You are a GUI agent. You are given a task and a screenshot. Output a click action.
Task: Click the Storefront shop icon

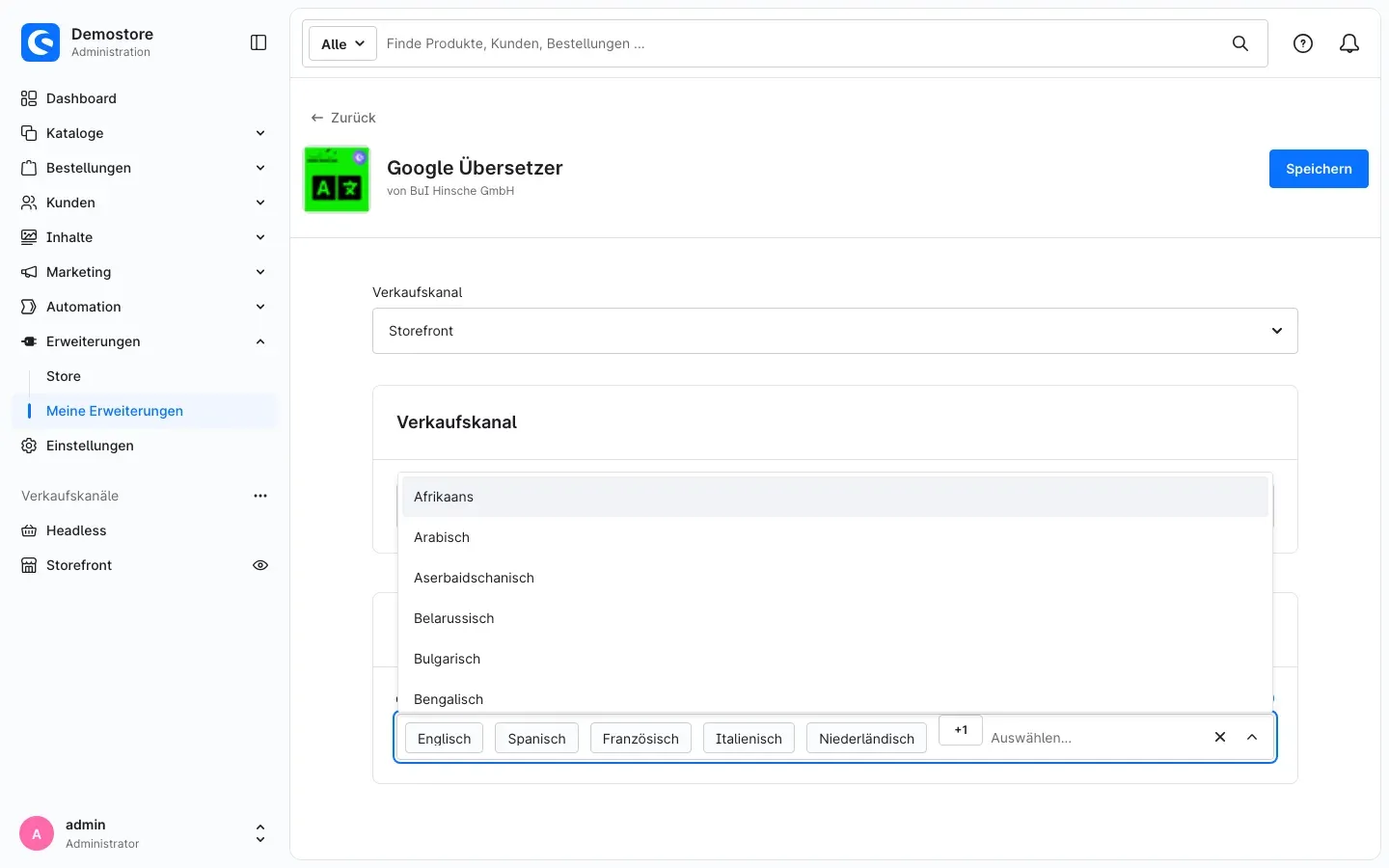29,565
